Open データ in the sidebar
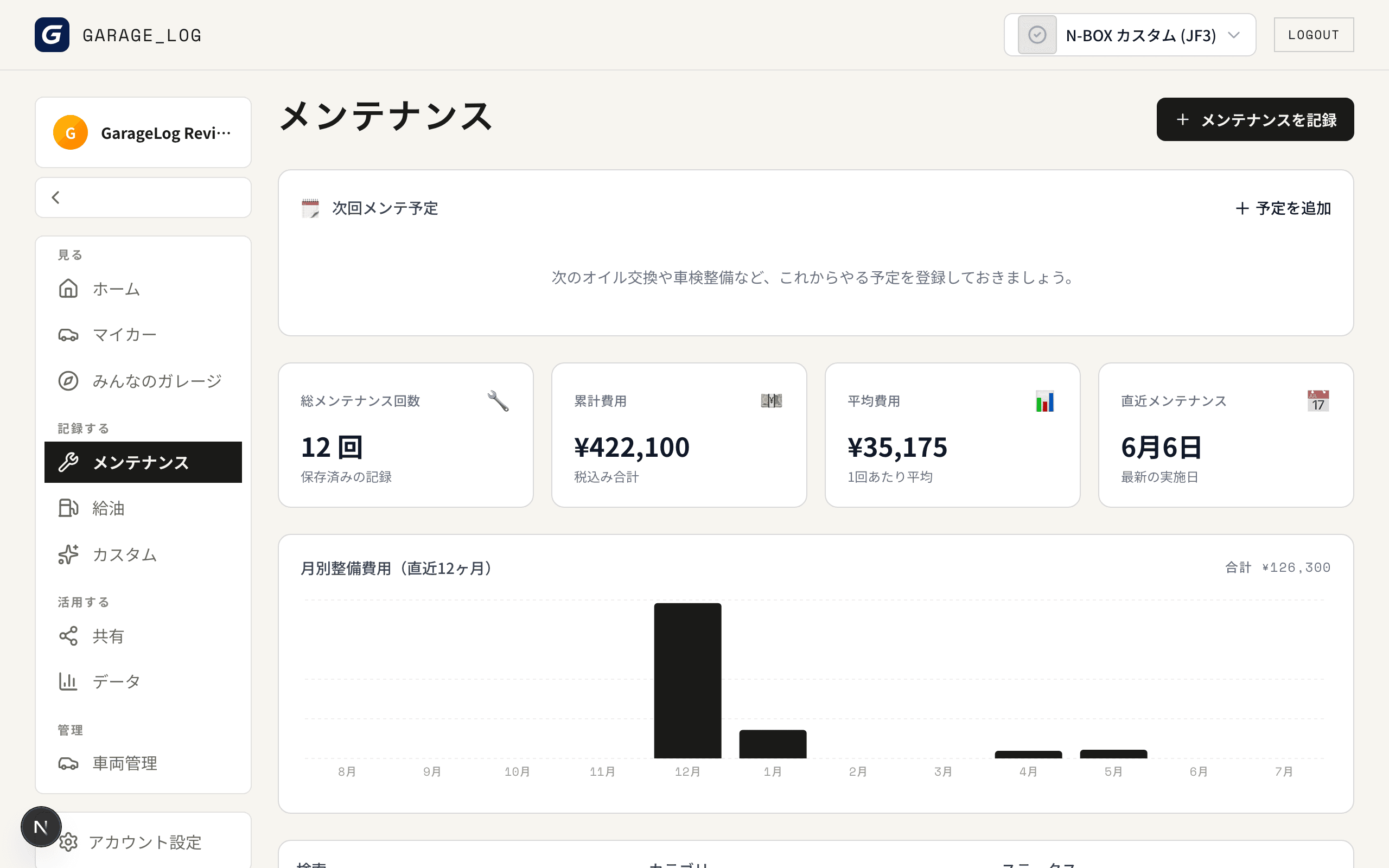Viewport: 1389px width, 868px height. point(143,681)
